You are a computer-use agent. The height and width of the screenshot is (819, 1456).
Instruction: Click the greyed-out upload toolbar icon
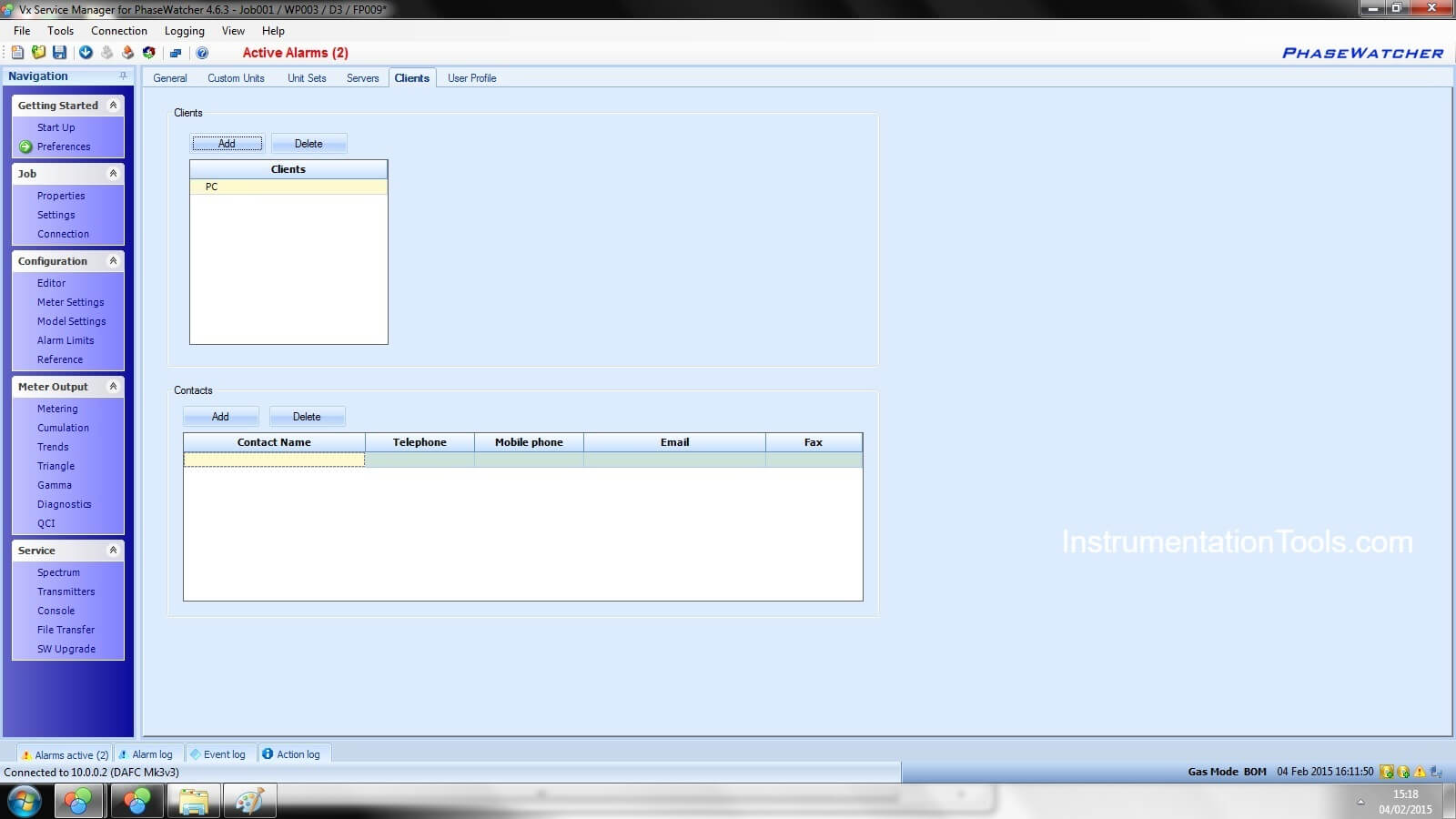[x=106, y=53]
